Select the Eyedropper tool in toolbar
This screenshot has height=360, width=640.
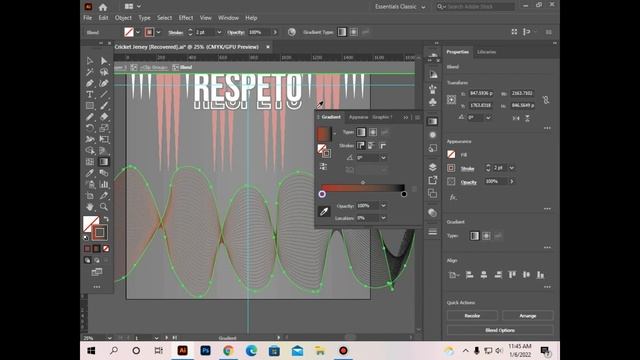pos(90,173)
